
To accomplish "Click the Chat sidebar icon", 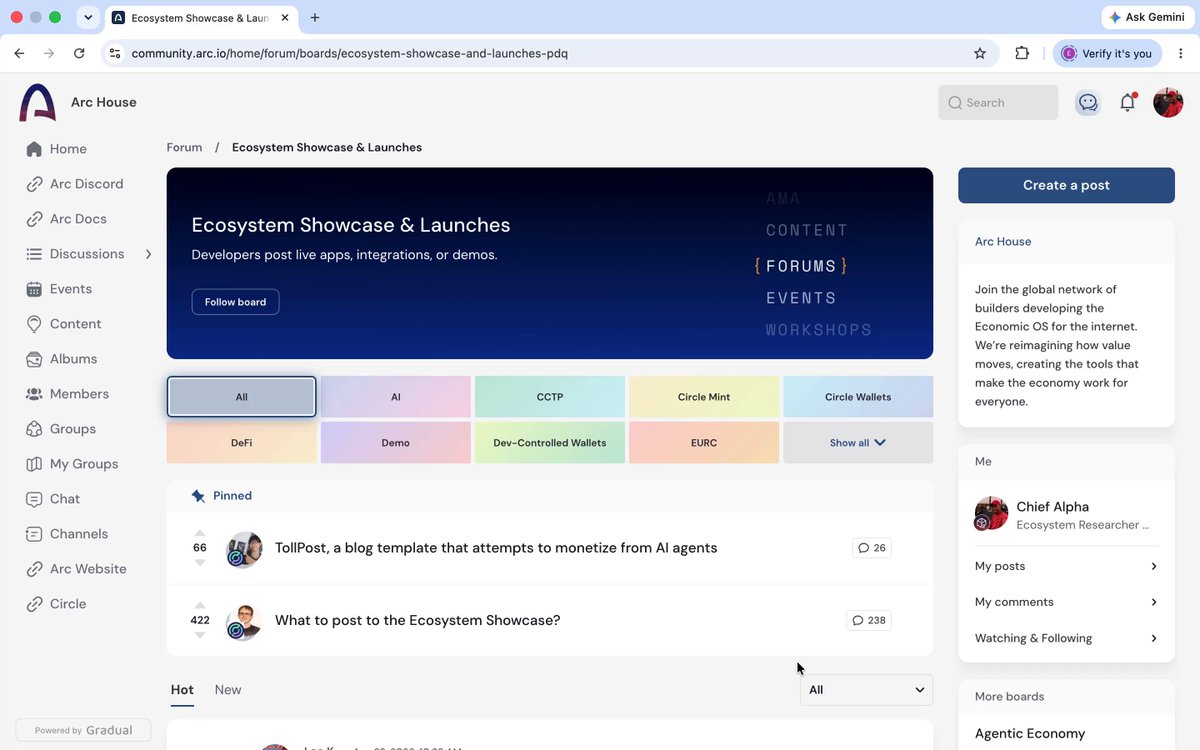I will pyautogui.click(x=34, y=499).
